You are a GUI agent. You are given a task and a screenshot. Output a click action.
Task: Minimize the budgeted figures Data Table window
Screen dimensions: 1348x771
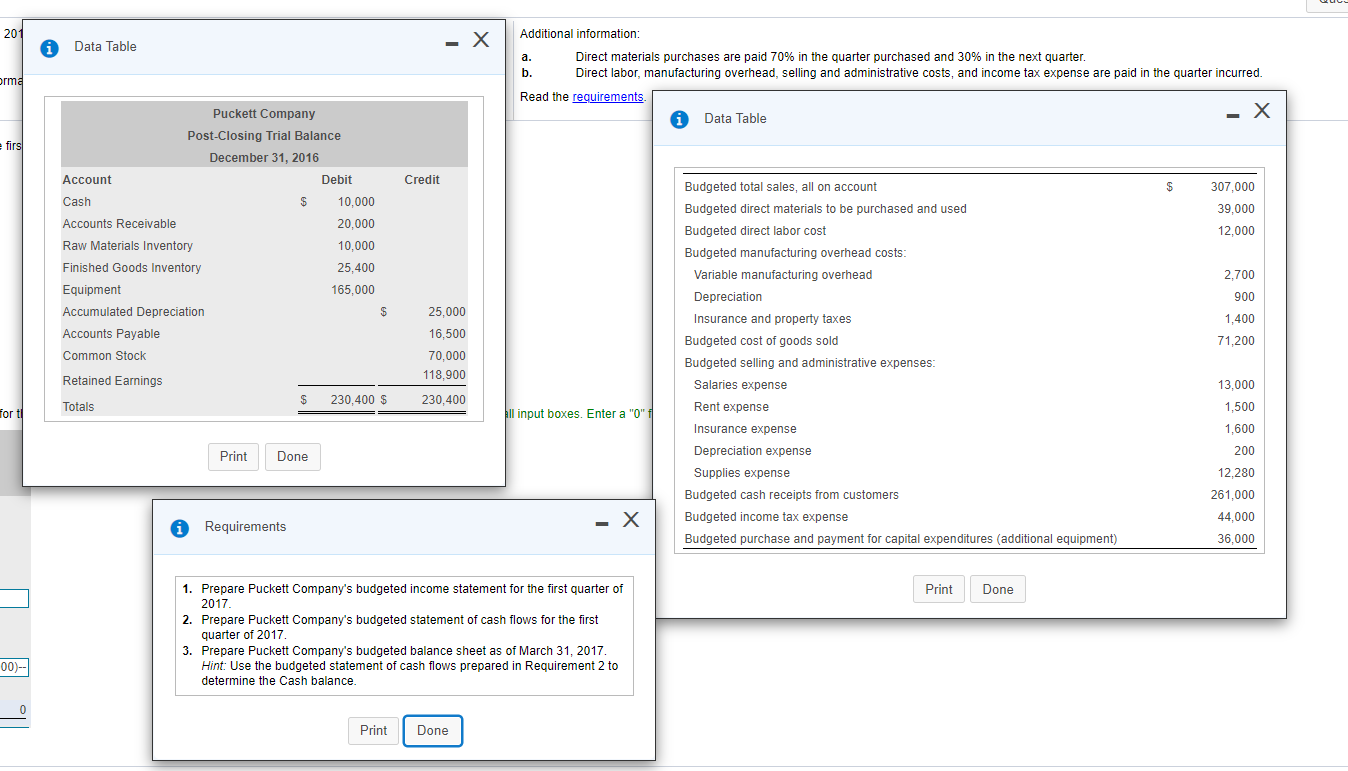pyautogui.click(x=1231, y=113)
